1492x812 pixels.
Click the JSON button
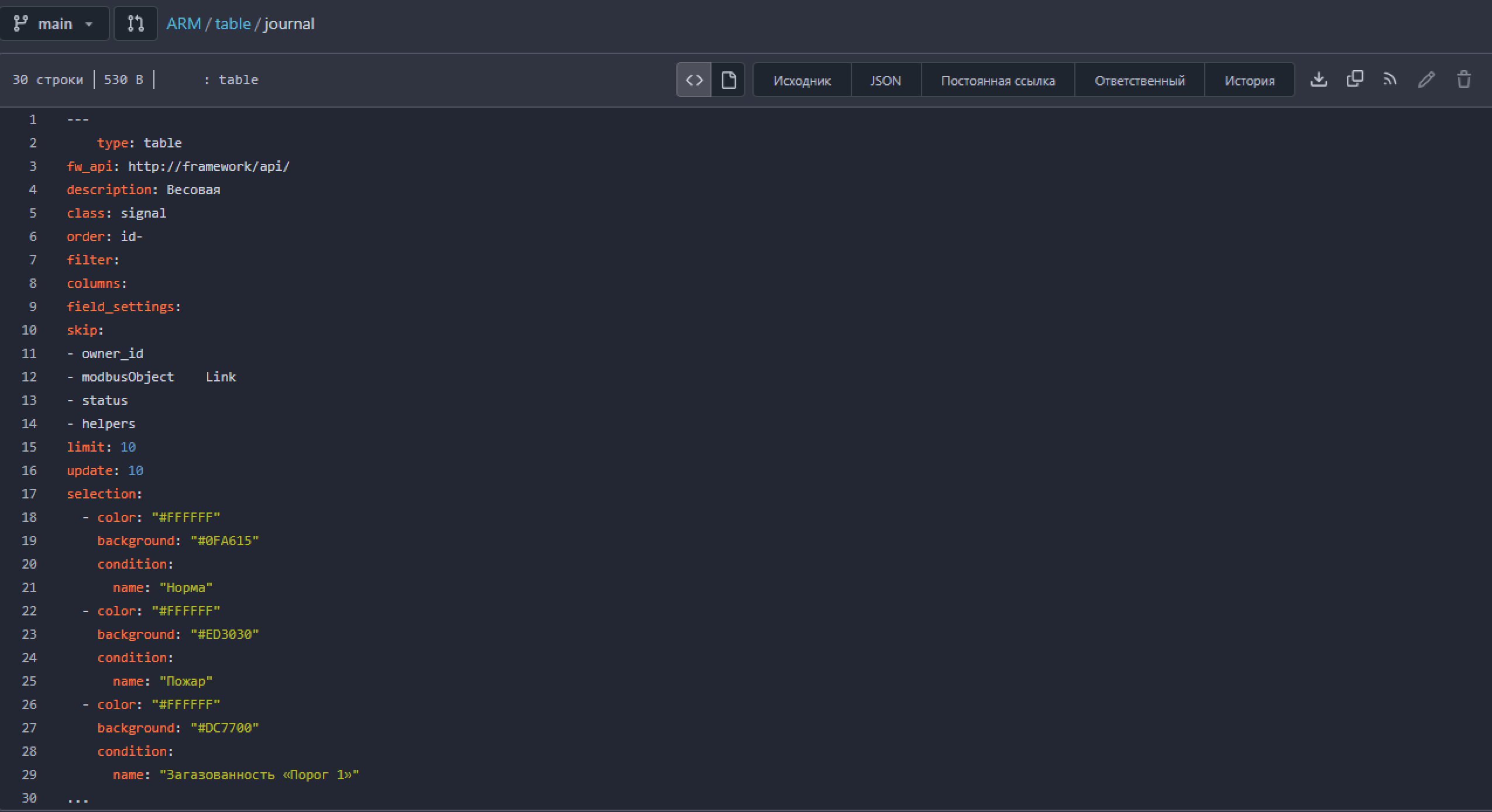885,80
